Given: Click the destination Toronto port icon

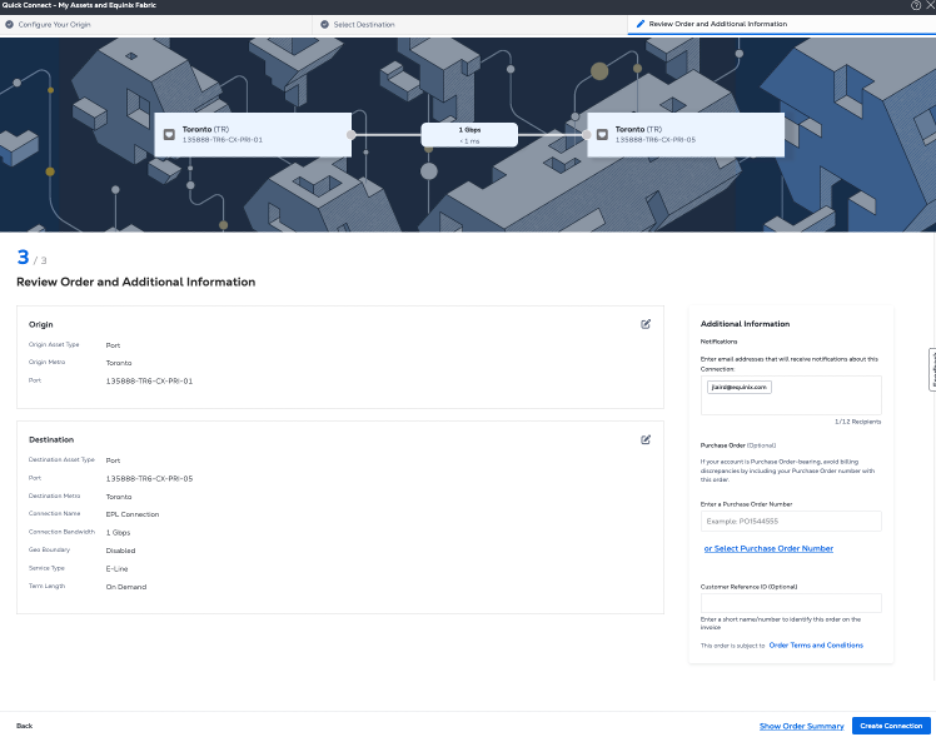Looking at the screenshot, I should [x=602, y=134].
